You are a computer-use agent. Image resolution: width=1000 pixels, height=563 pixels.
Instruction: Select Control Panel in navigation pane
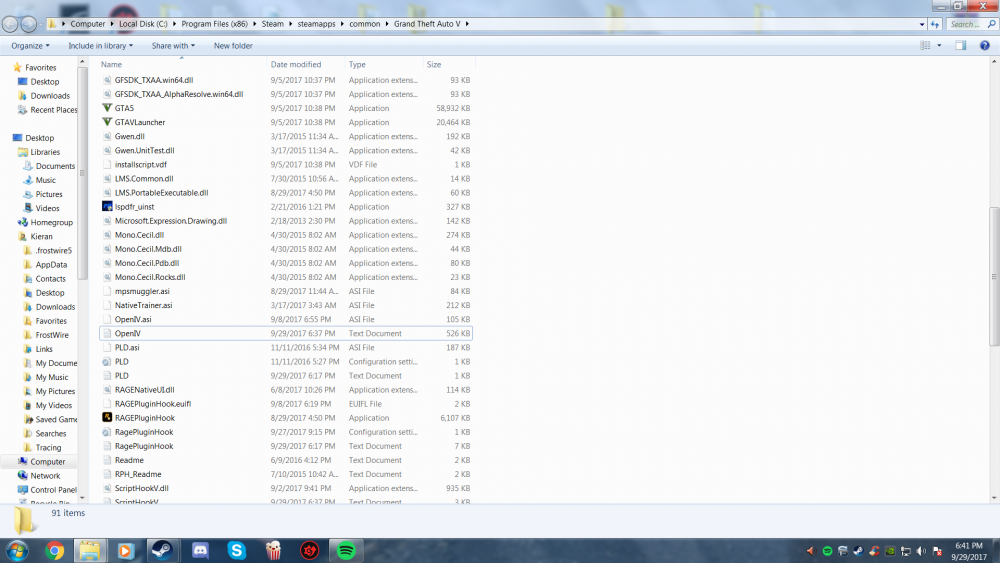point(53,490)
